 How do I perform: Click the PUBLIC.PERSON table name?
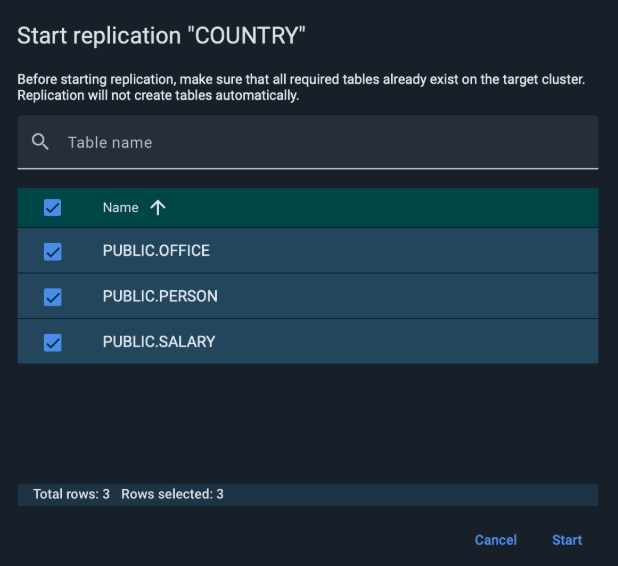point(160,296)
